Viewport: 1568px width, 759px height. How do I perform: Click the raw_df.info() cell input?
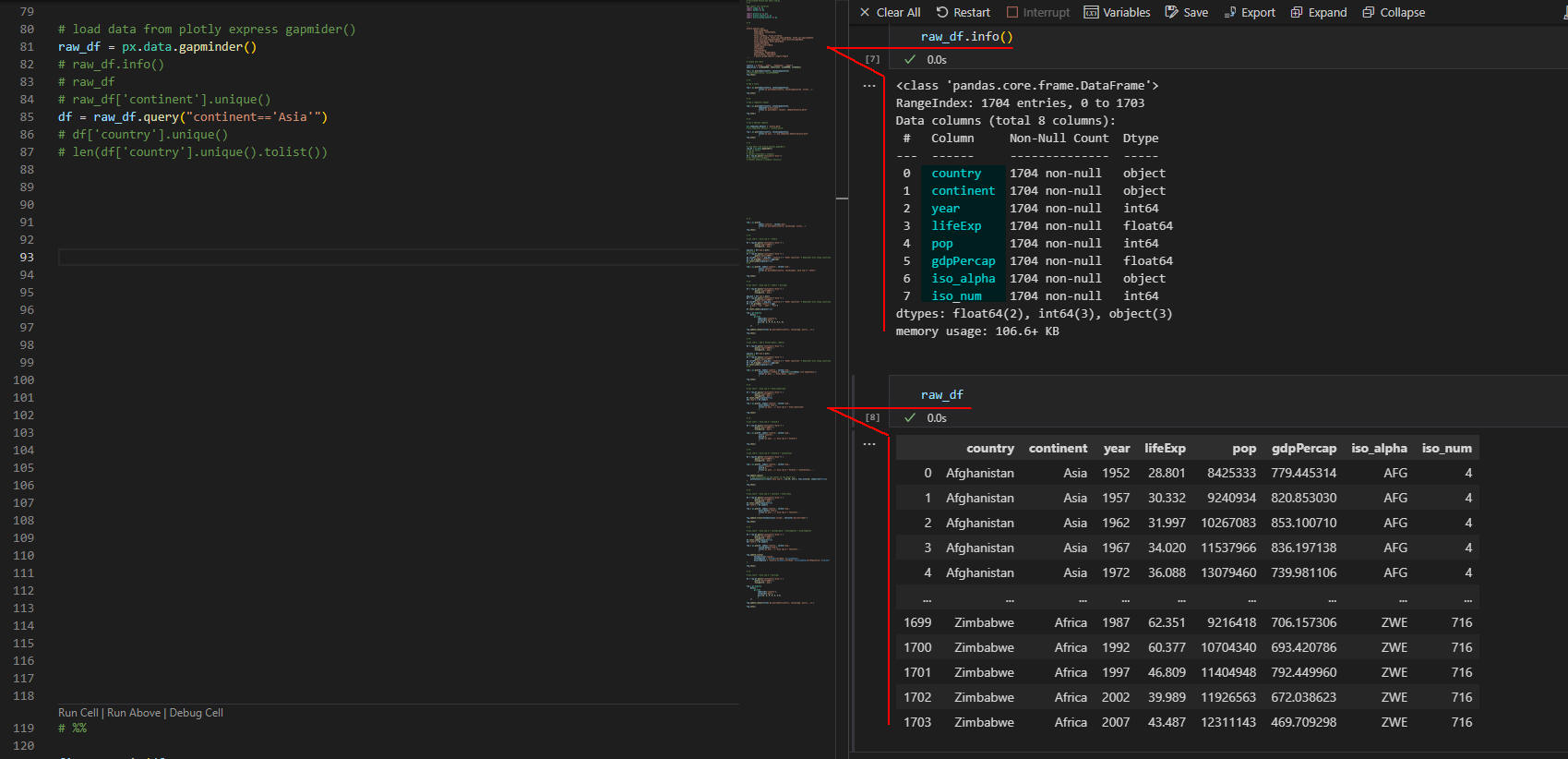(966, 37)
